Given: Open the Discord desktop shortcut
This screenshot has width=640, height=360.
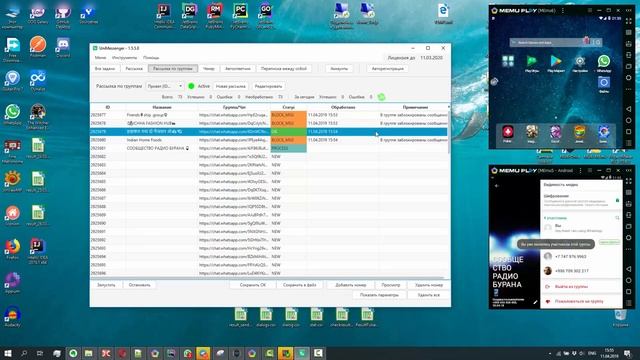Looking at the screenshot, I should [63, 47].
